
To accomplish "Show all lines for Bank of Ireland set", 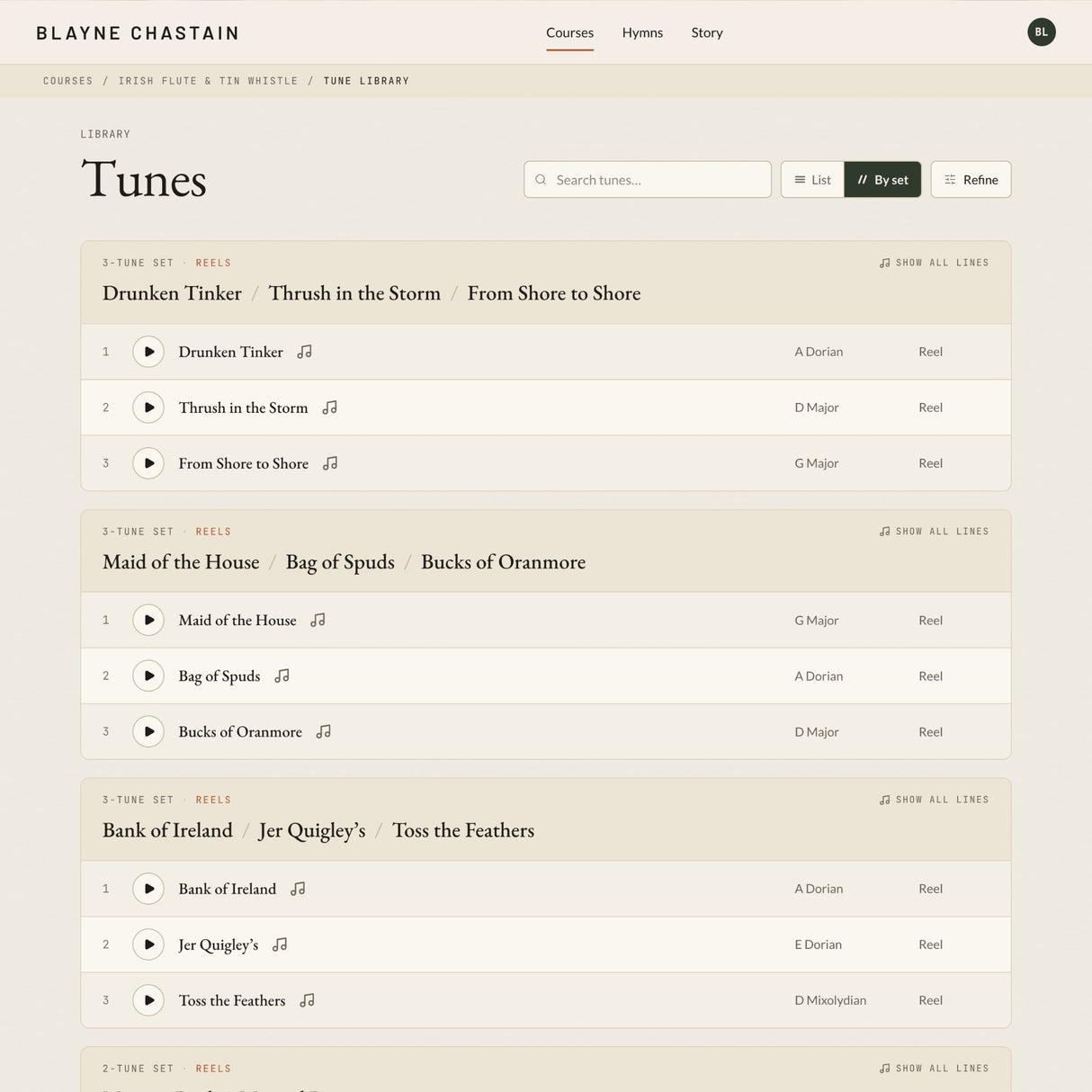I will point(934,800).
